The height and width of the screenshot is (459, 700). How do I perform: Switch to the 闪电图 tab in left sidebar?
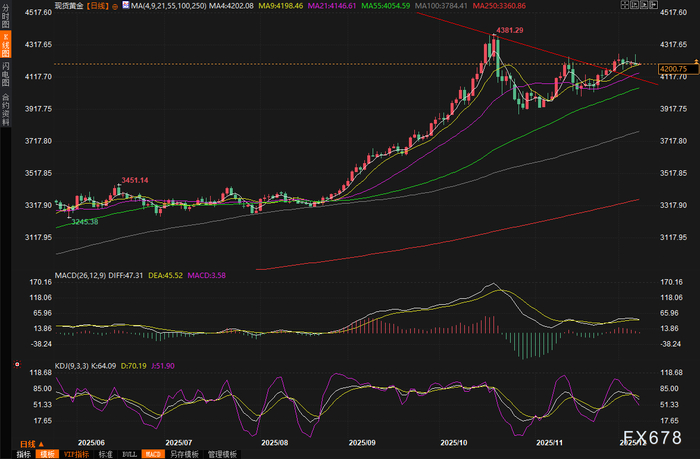pyautogui.click(x=5, y=74)
